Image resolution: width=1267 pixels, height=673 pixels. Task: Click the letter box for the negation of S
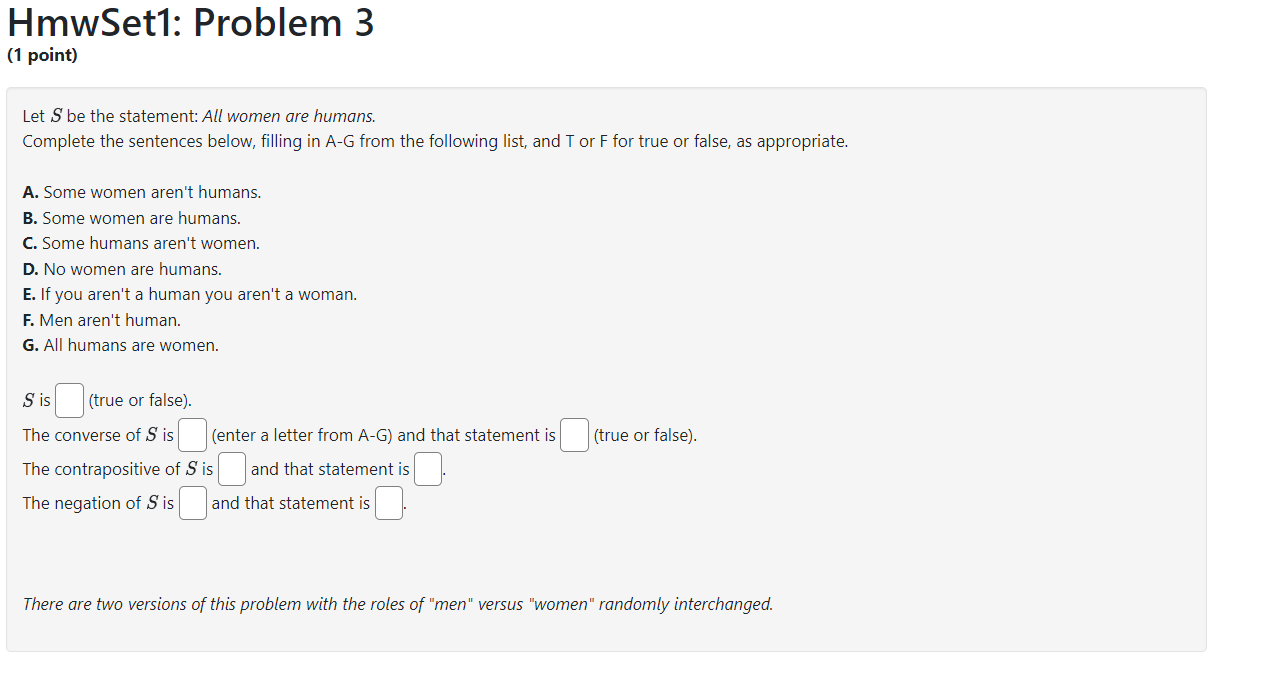(192, 503)
